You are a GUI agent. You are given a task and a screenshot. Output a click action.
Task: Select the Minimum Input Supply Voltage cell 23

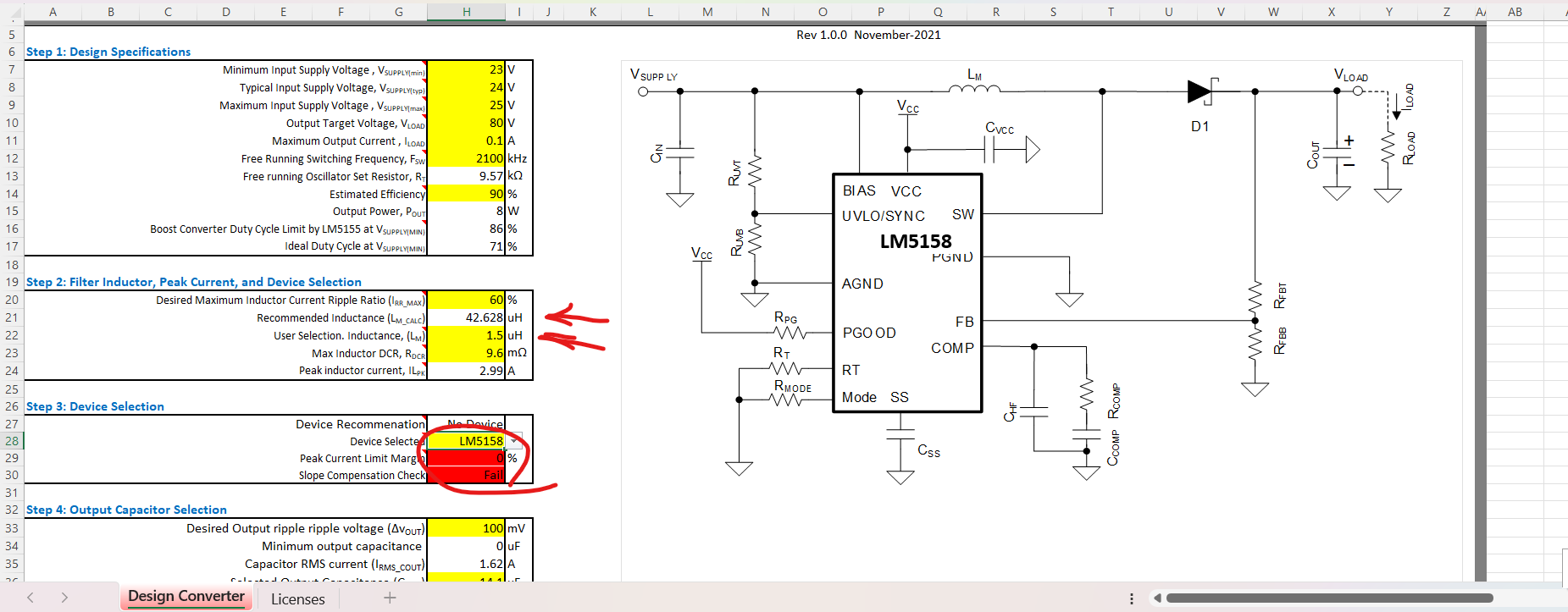[x=466, y=69]
